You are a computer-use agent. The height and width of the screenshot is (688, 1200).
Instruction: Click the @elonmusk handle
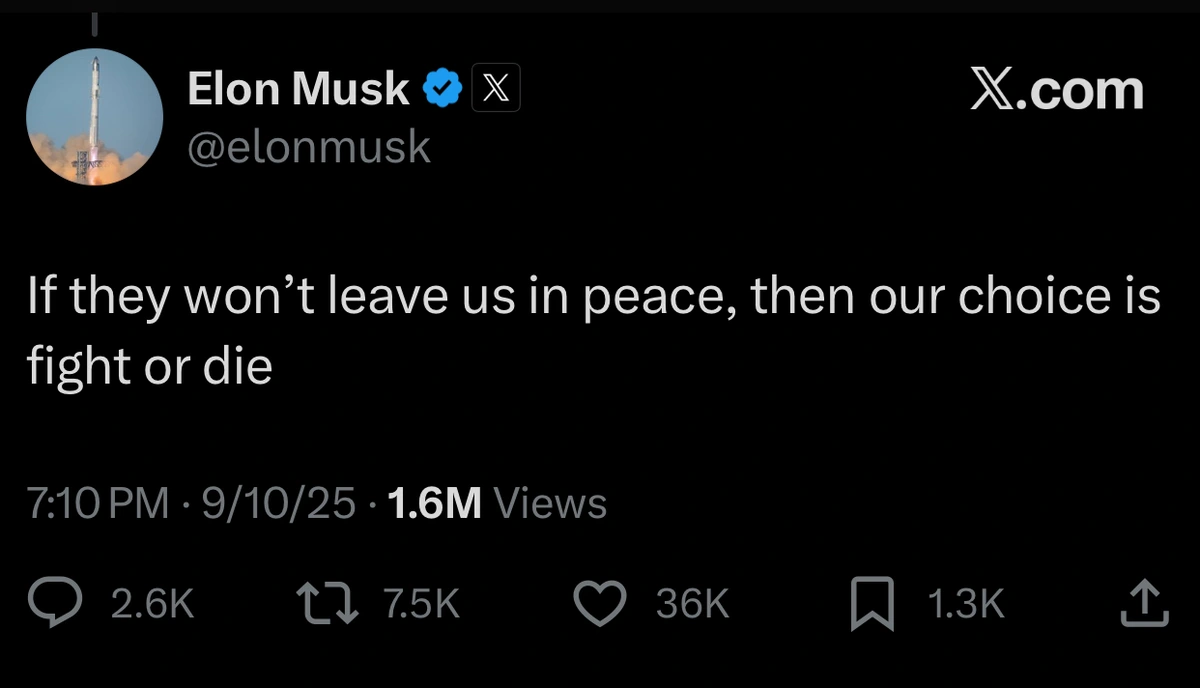[309, 147]
